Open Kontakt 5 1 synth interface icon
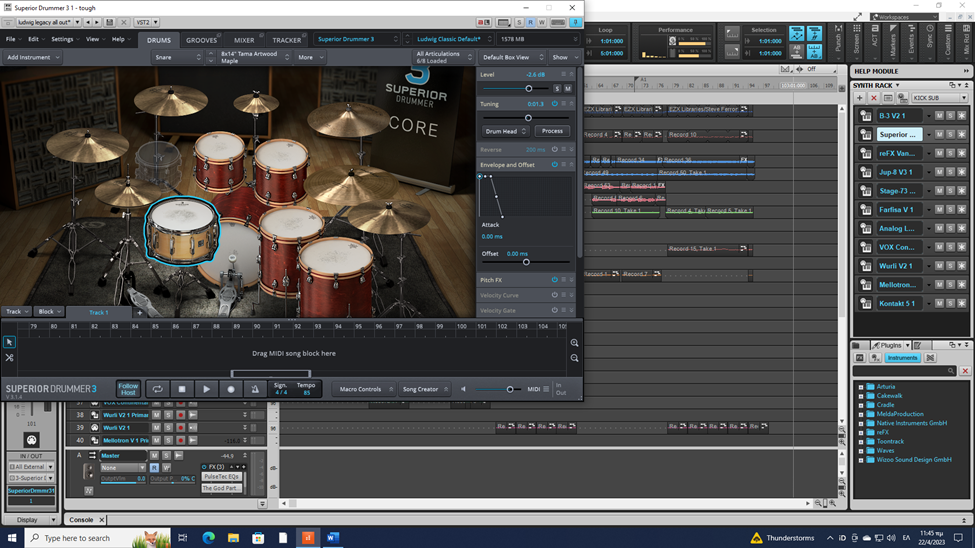 pyautogui.click(x=866, y=304)
